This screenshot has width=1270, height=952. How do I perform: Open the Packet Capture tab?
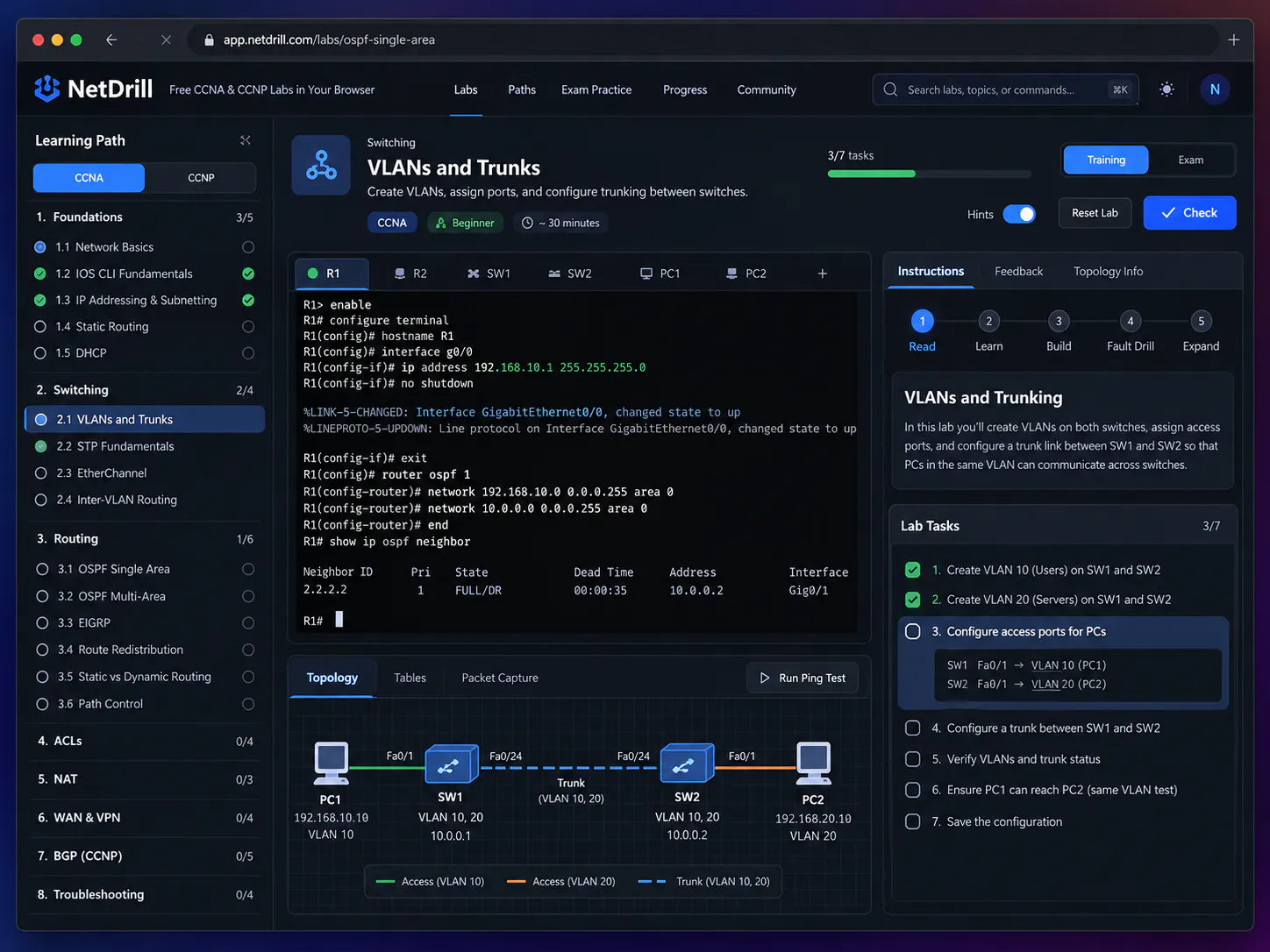pyautogui.click(x=500, y=678)
